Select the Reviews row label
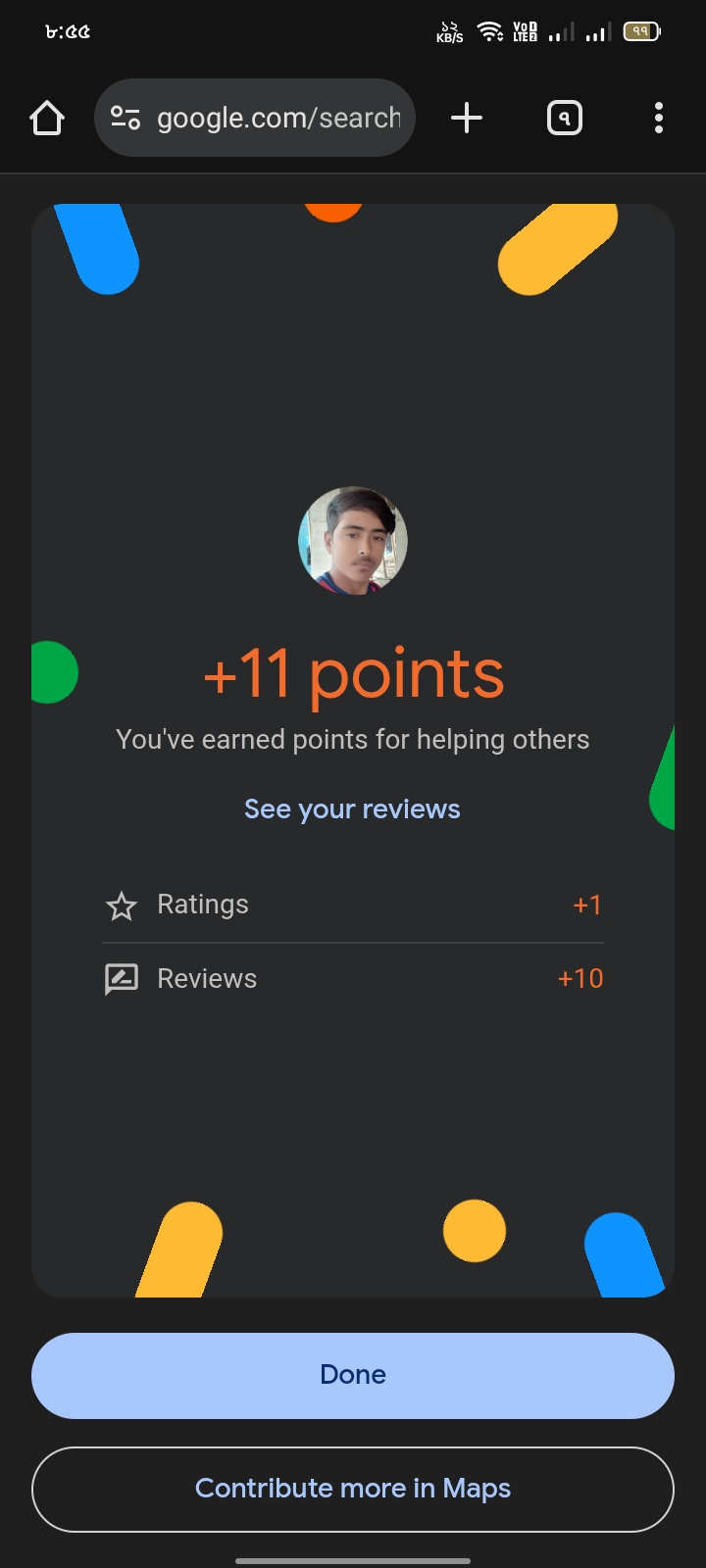The height and width of the screenshot is (1568, 706). [207, 979]
